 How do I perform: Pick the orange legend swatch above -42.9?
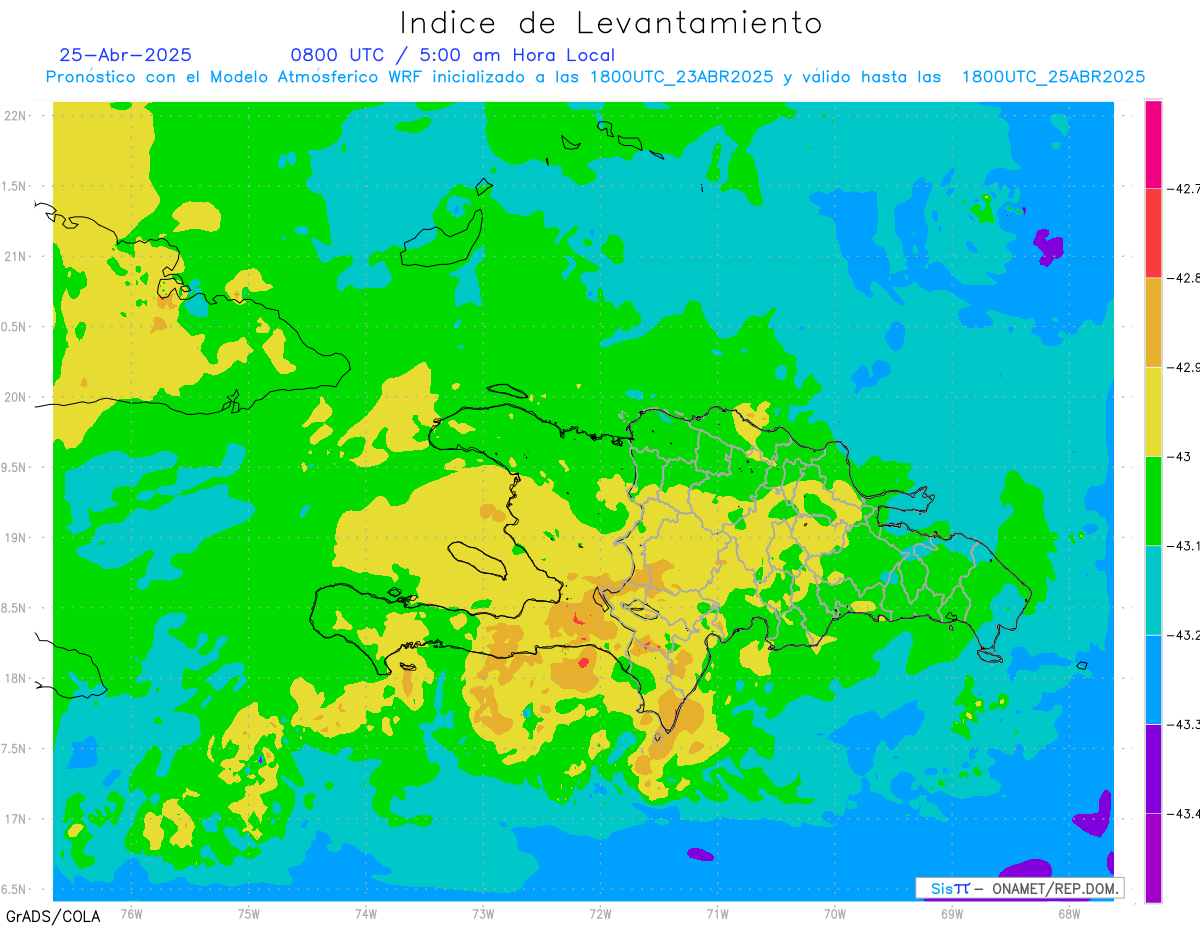coord(1153,322)
